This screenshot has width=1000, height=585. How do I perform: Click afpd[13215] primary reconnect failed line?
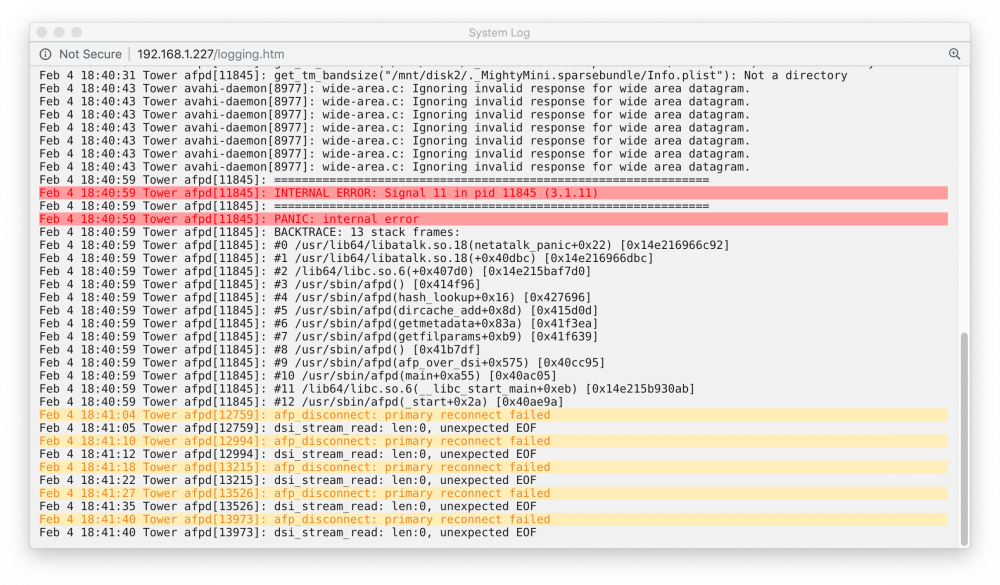(493, 467)
